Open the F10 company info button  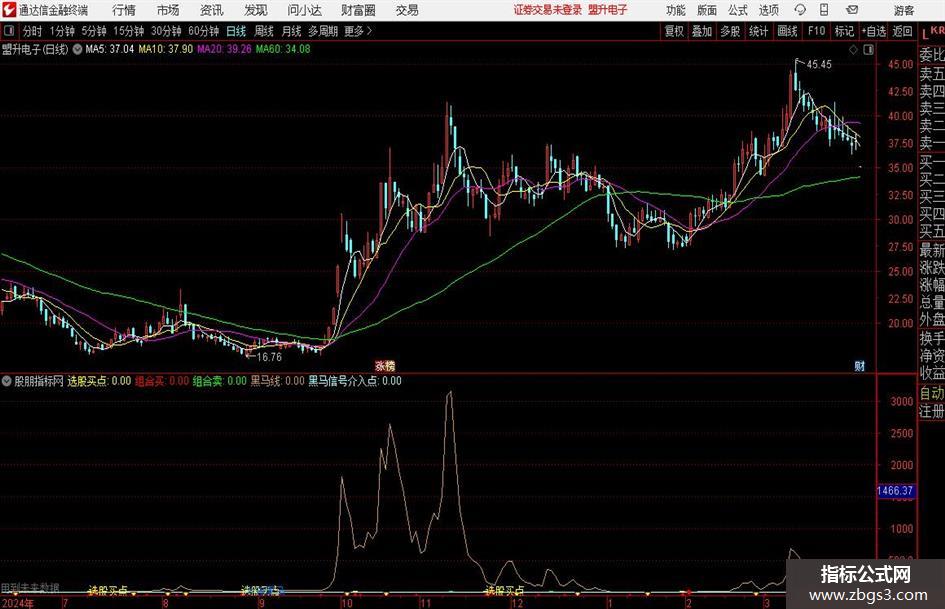coord(816,31)
